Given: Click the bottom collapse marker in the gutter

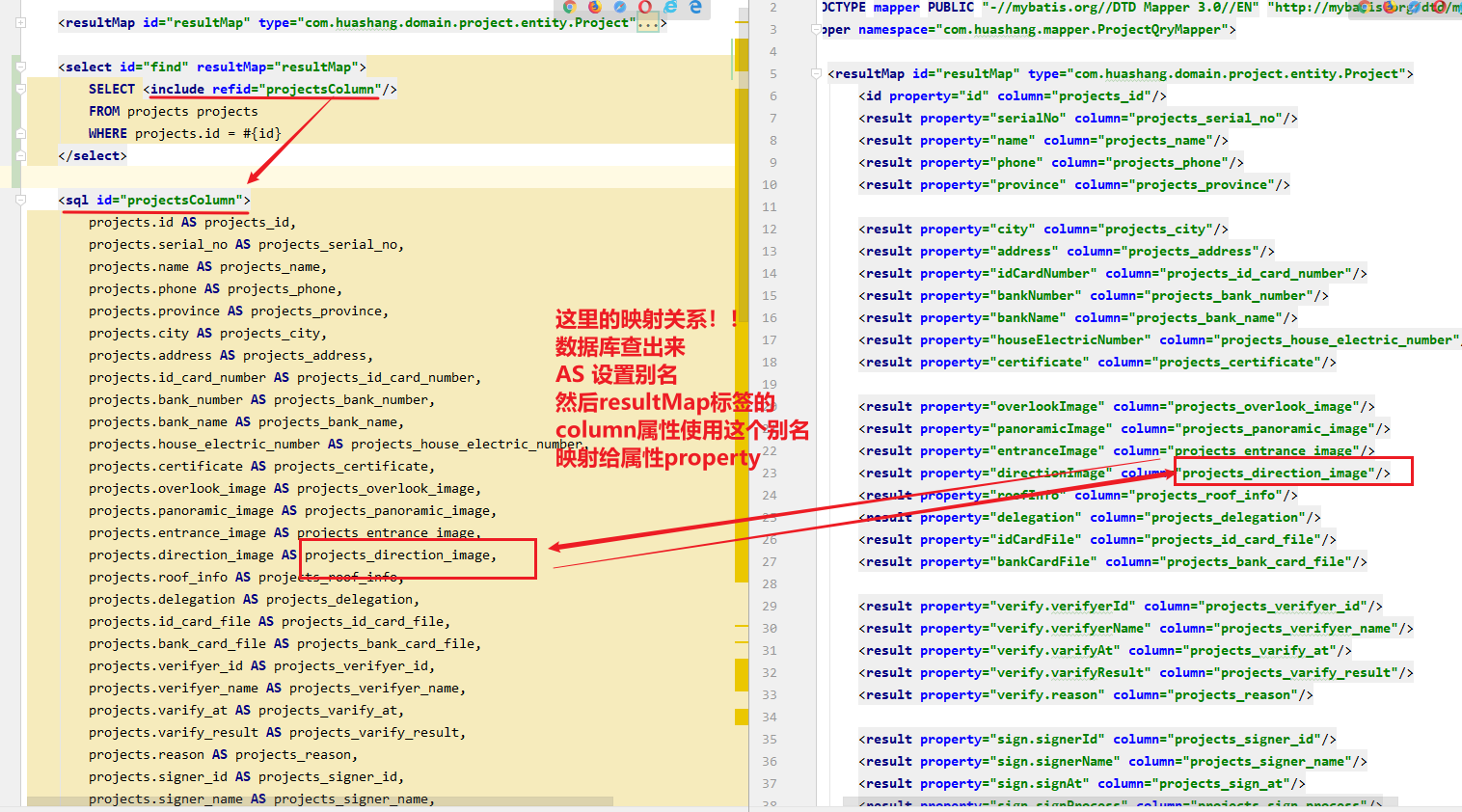Looking at the screenshot, I should [x=20, y=155].
